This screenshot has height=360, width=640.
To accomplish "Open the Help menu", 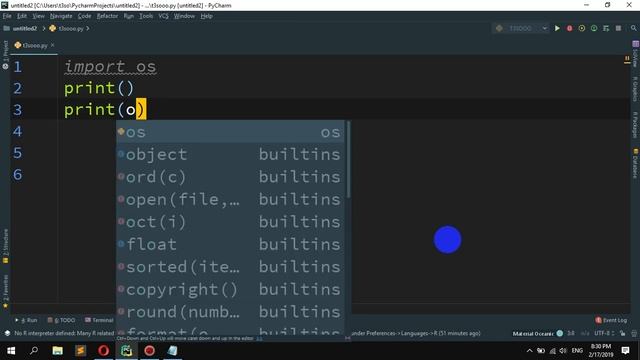I will point(207,16).
